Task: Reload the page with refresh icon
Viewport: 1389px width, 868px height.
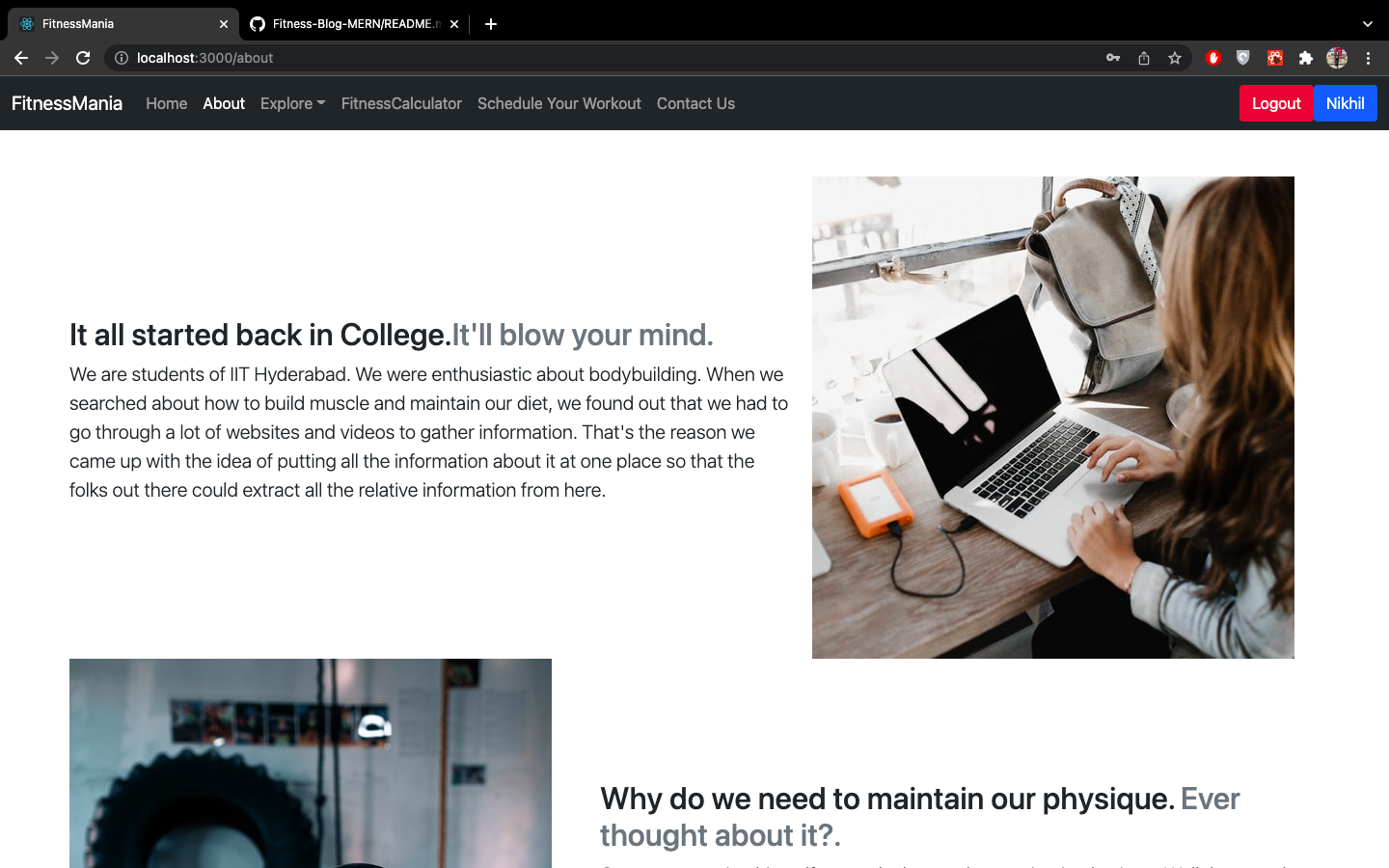Action: [x=83, y=58]
